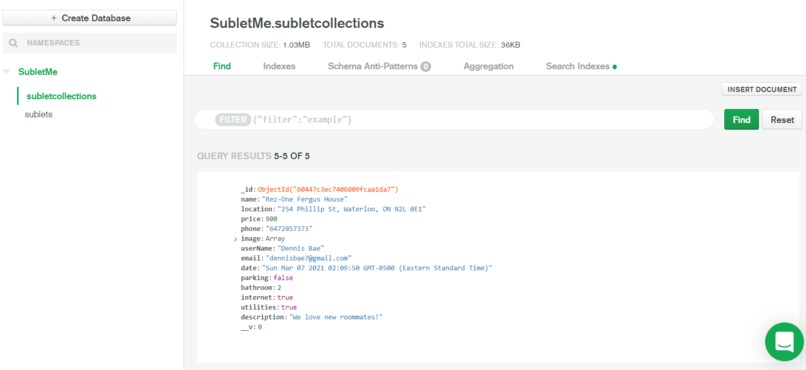Reset the query filter

[782, 120]
